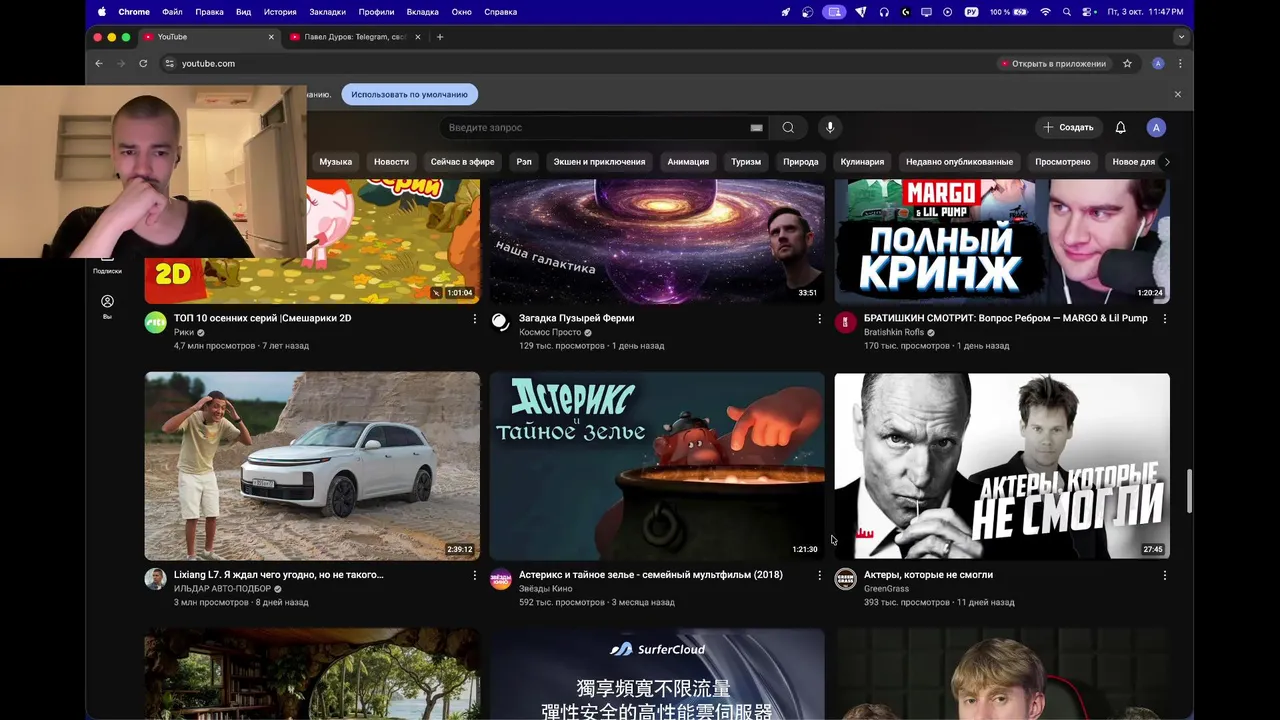Open options menu for Астерикс и тайное зелье
This screenshot has width=1280, height=720.
pyautogui.click(x=819, y=576)
